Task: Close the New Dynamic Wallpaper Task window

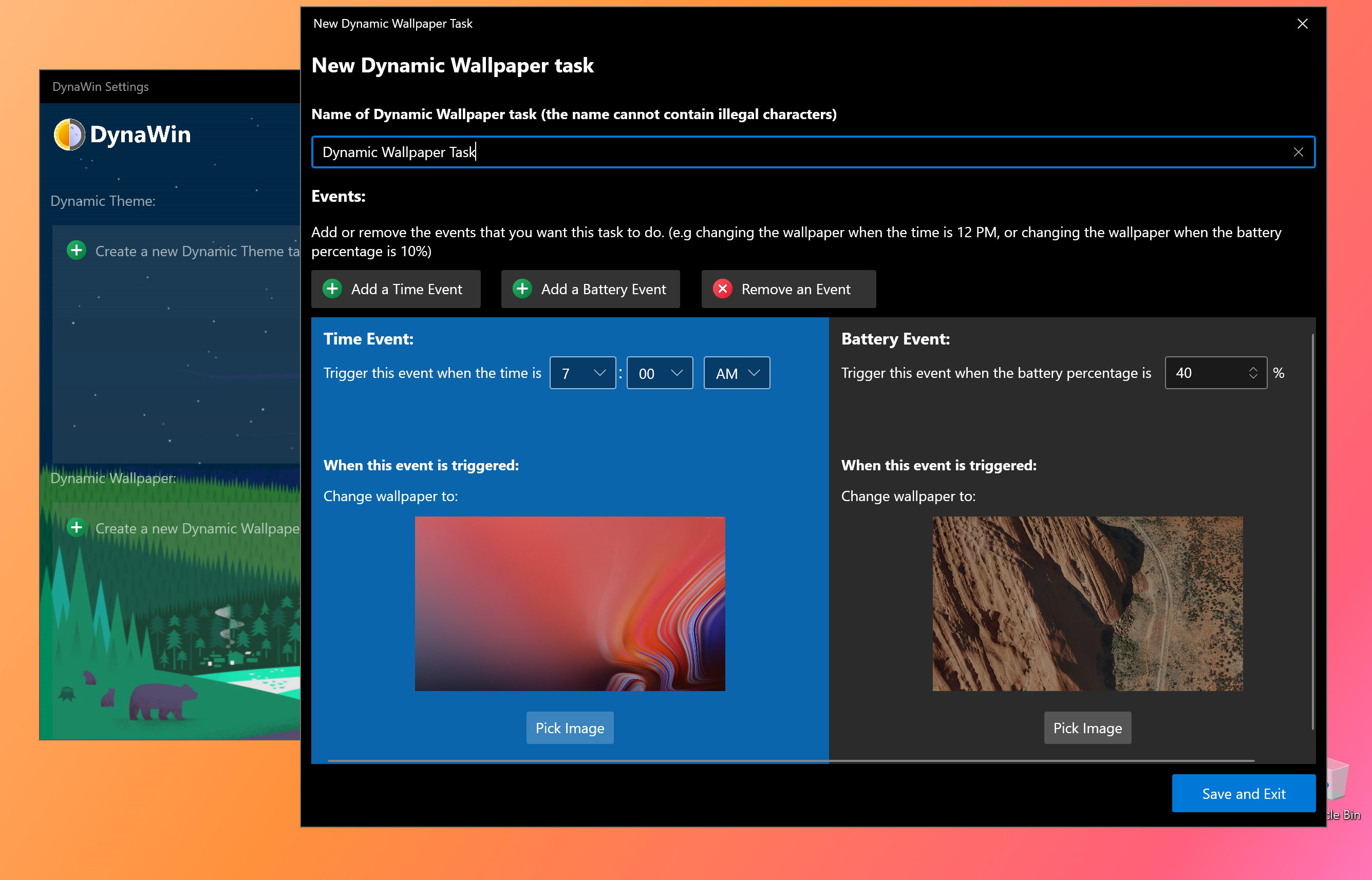Action: pos(1302,24)
